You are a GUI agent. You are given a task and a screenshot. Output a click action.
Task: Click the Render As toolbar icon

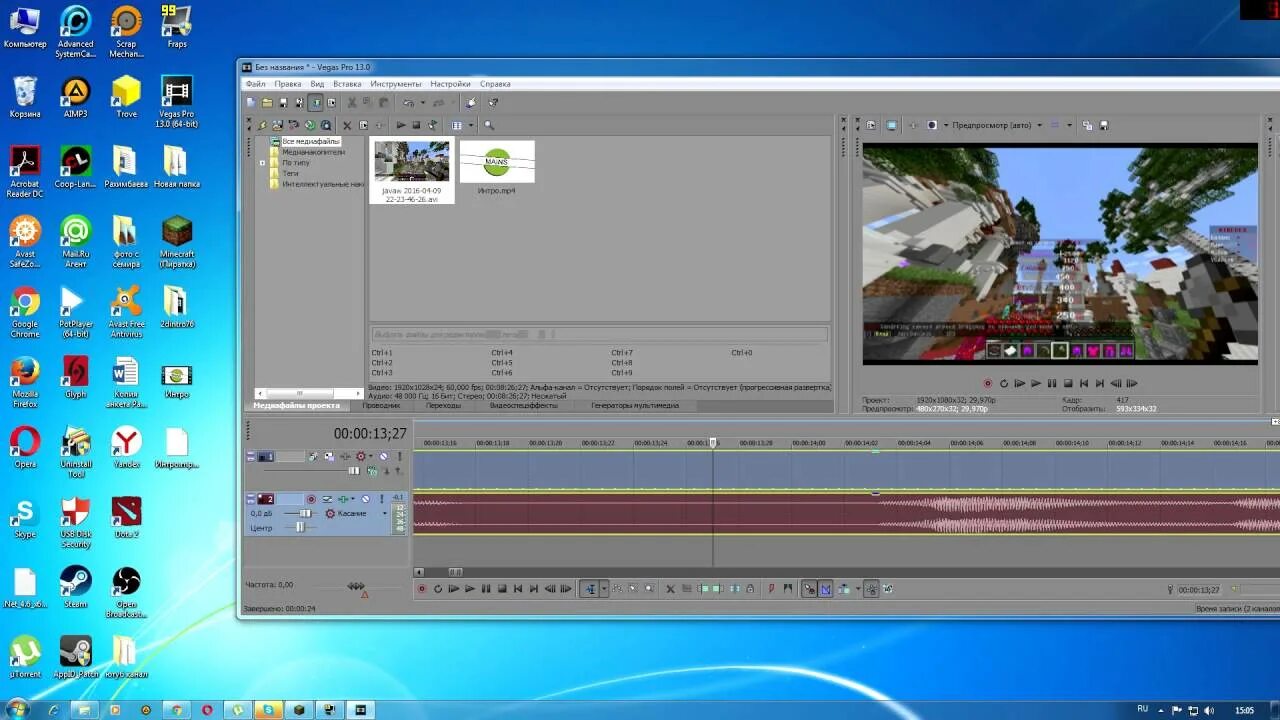click(x=315, y=102)
